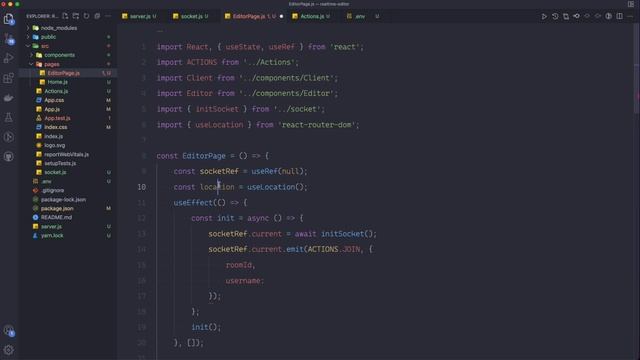This screenshot has height=360, width=640.
Task: Open socket.js in the file tree
Action: pyautogui.click(x=55, y=172)
